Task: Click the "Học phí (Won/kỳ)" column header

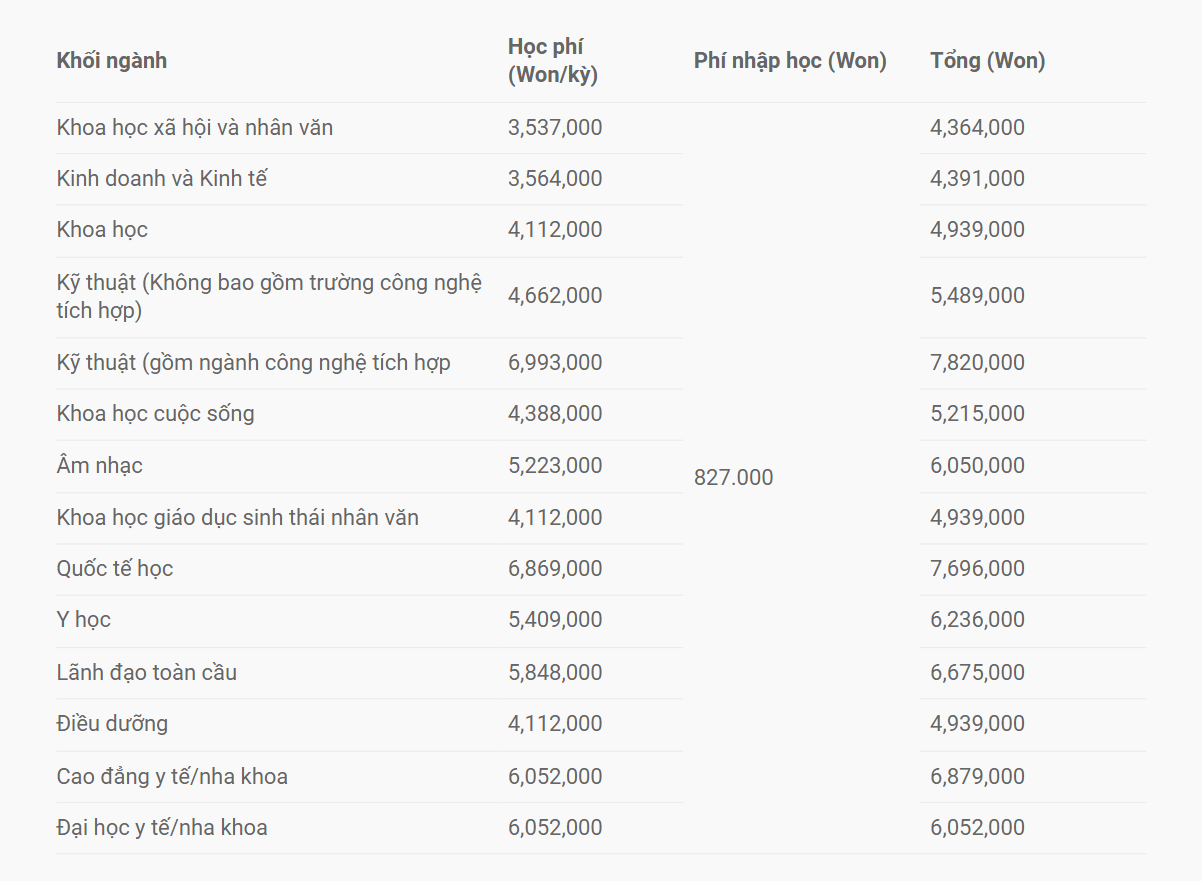Action: tap(553, 61)
